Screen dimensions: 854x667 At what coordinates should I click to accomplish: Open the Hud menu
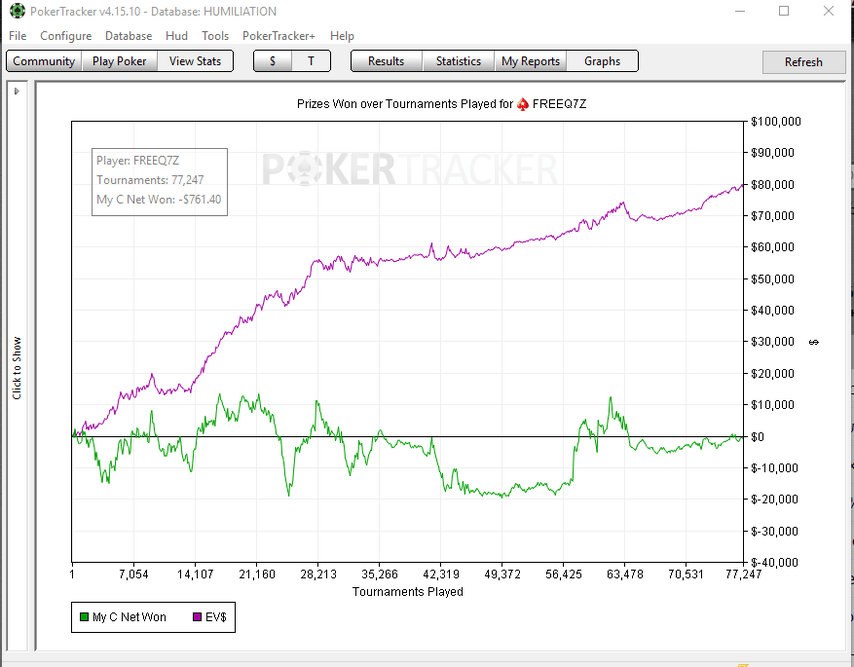click(x=176, y=36)
